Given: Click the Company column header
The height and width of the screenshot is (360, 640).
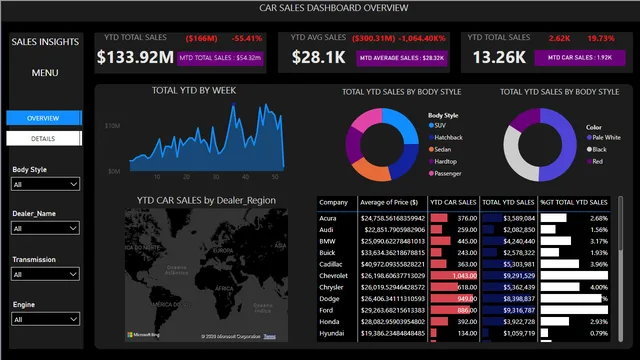Looking at the screenshot, I should [x=333, y=202].
